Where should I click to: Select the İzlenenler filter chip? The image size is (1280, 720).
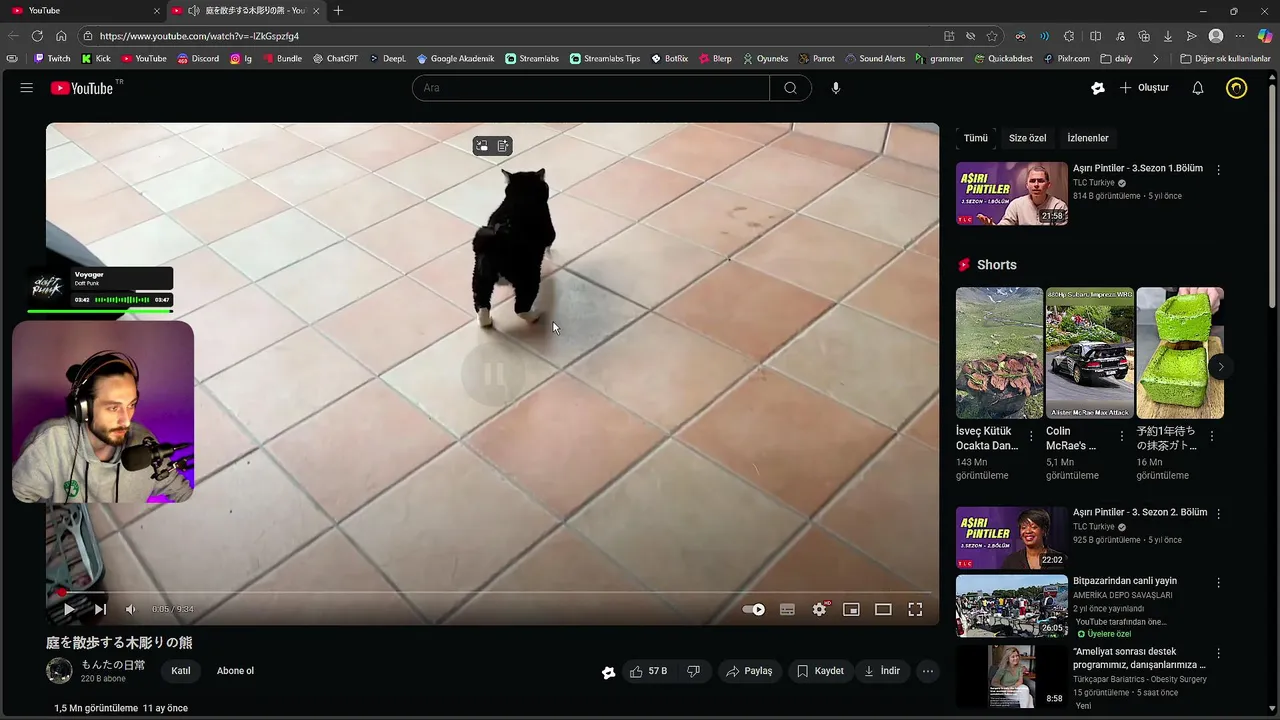pyautogui.click(x=1088, y=138)
